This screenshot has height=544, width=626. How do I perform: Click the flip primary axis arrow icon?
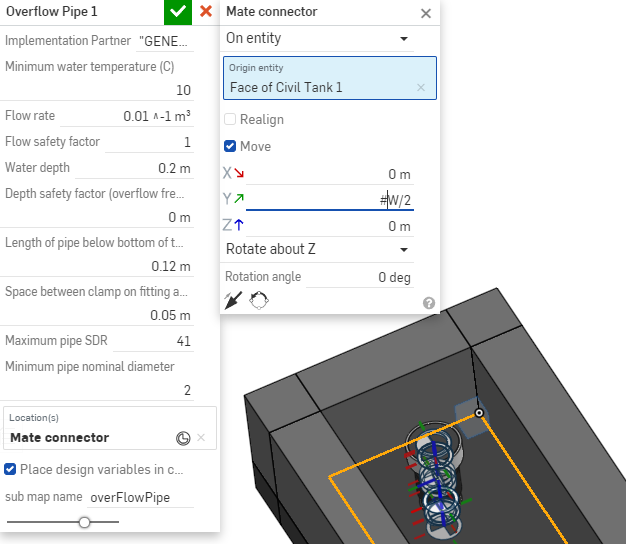(233, 300)
